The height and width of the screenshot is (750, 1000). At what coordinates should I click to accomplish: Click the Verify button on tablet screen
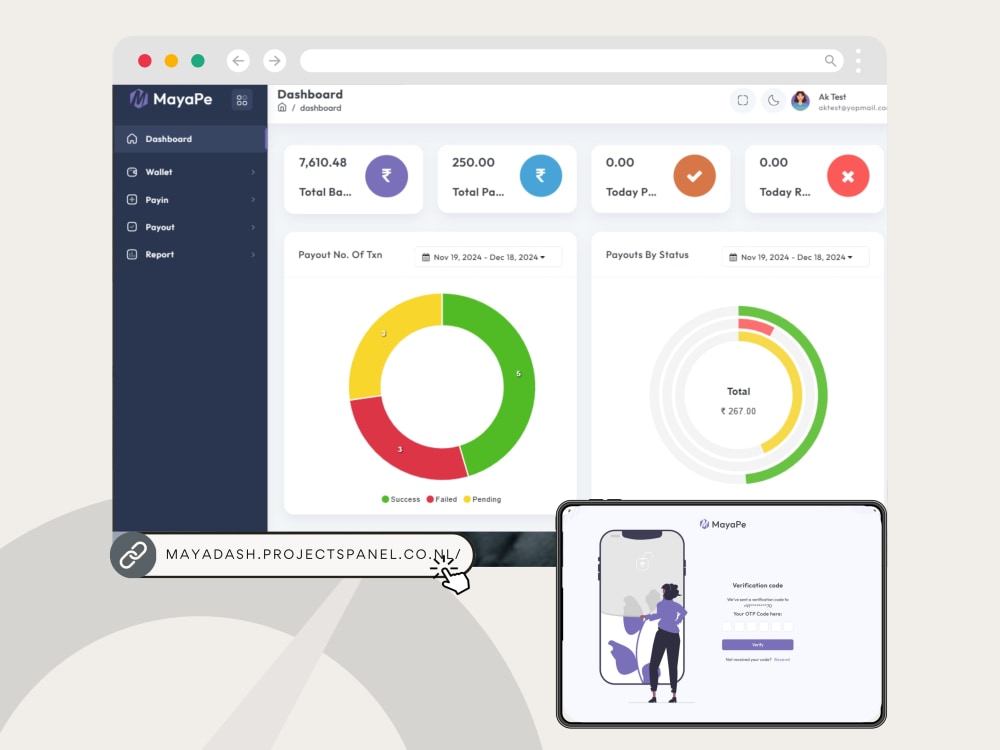pos(758,645)
